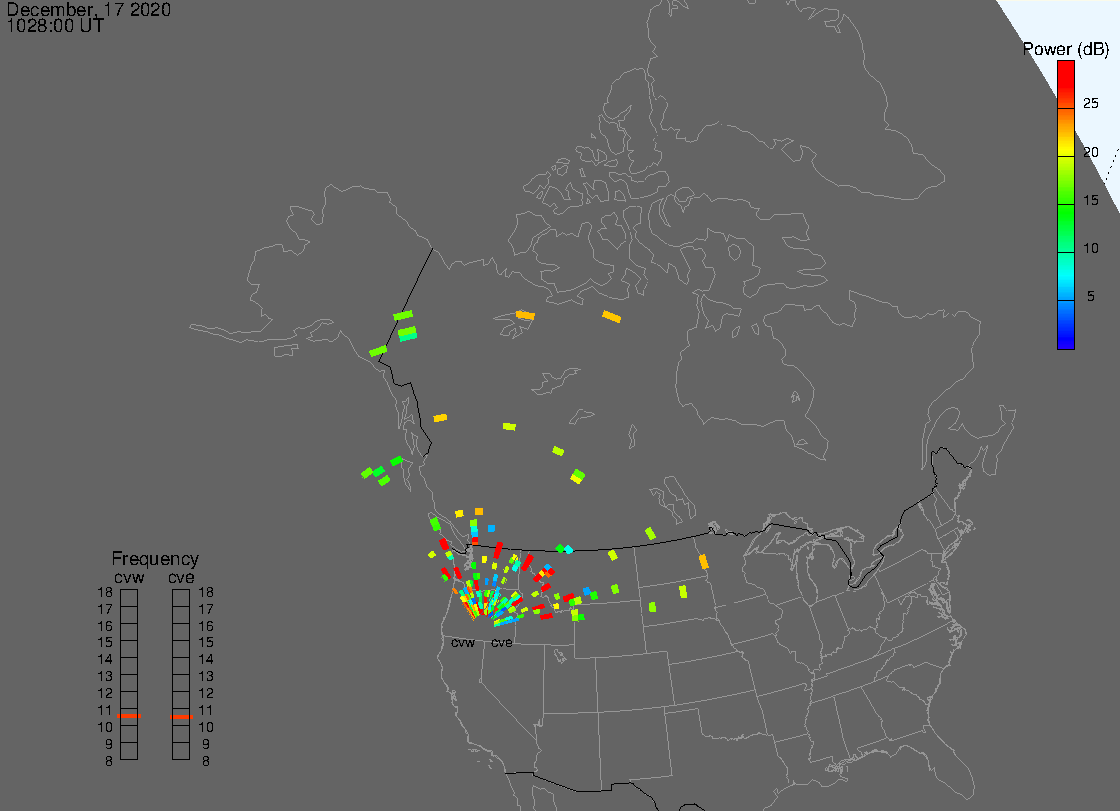
Task: Click the cve heading under Frequency
Action: click(x=181, y=577)
